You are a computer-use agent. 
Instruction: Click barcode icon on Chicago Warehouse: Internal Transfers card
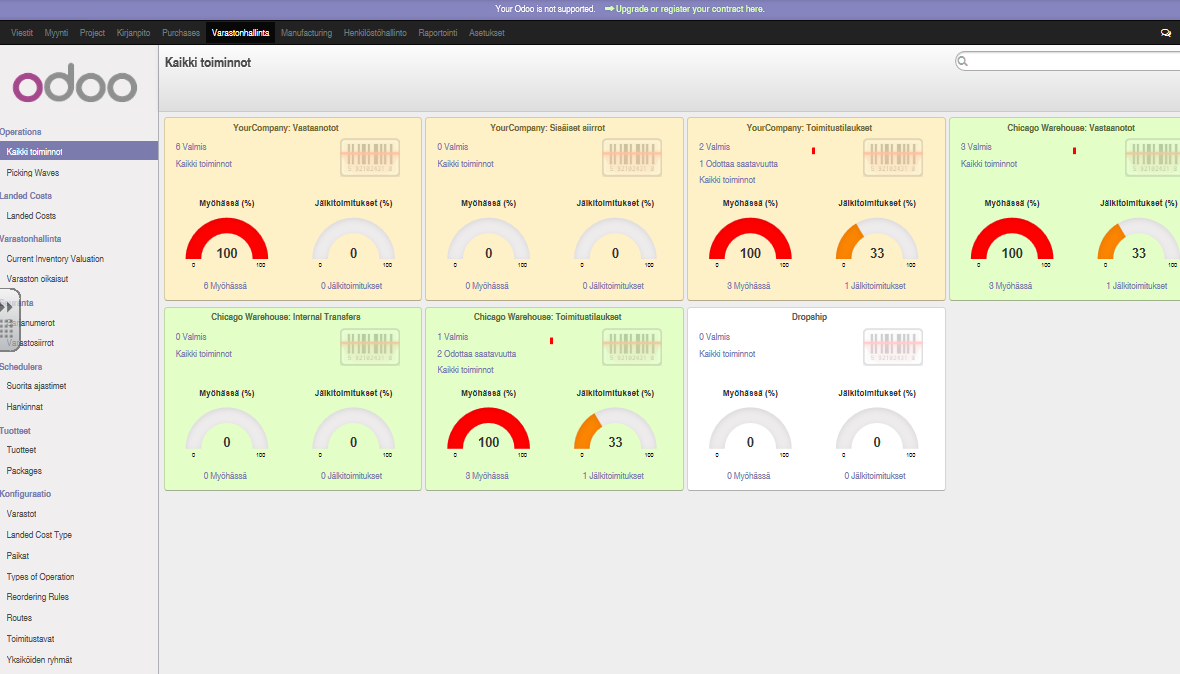(x=370, y=347)
